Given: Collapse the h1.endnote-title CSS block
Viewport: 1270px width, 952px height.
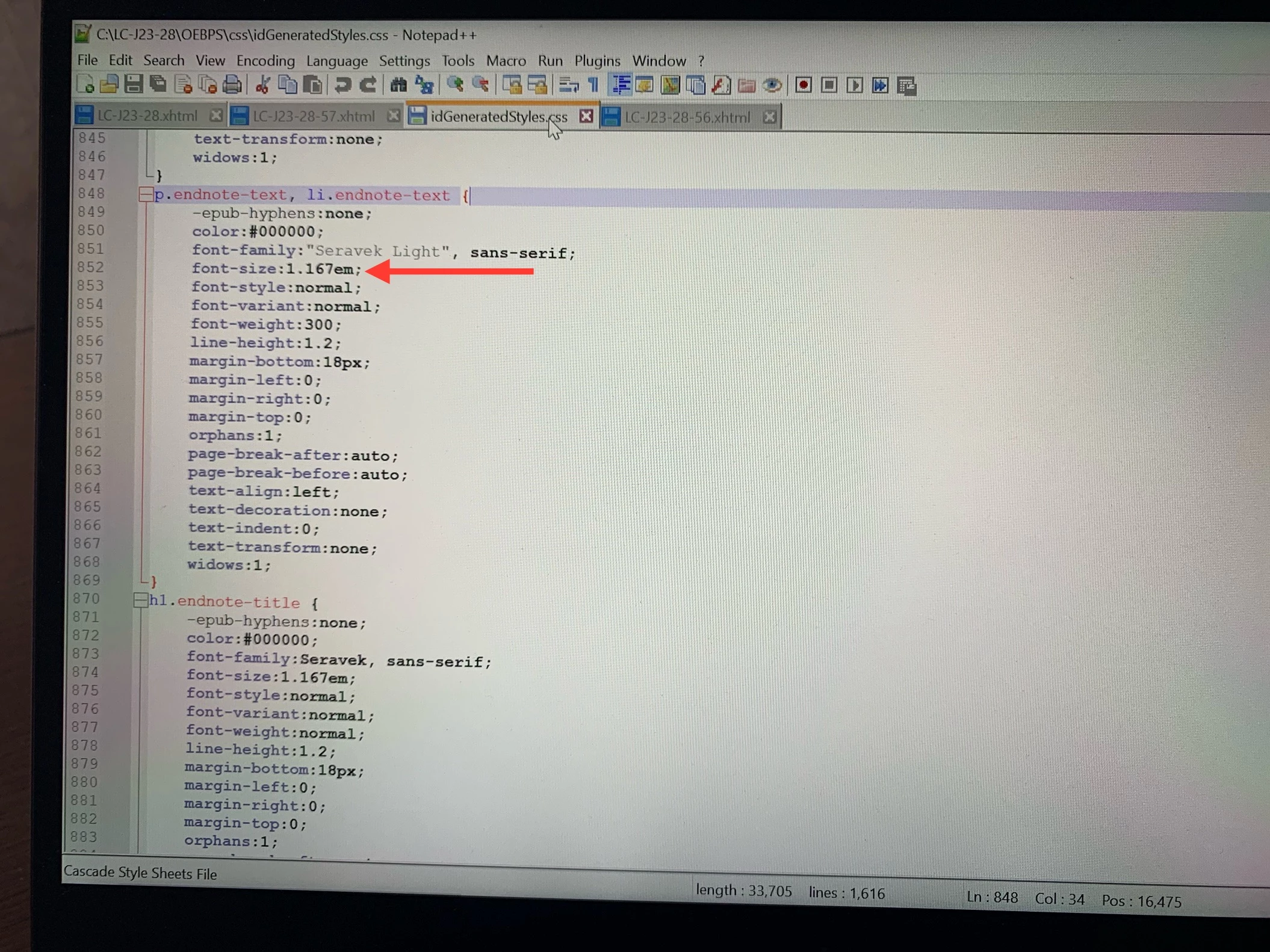Looking at the screenshot, I should pyautogui.click(x=140, y=599).
